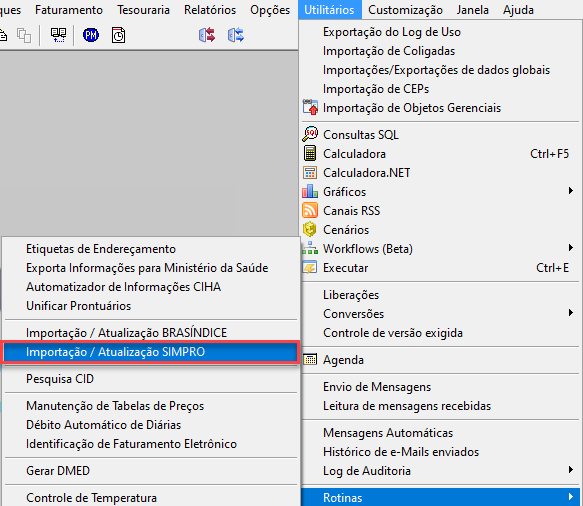Select Unificar Prontuários
This screenshot has height=506, width=583.
[x=151, y=306]
